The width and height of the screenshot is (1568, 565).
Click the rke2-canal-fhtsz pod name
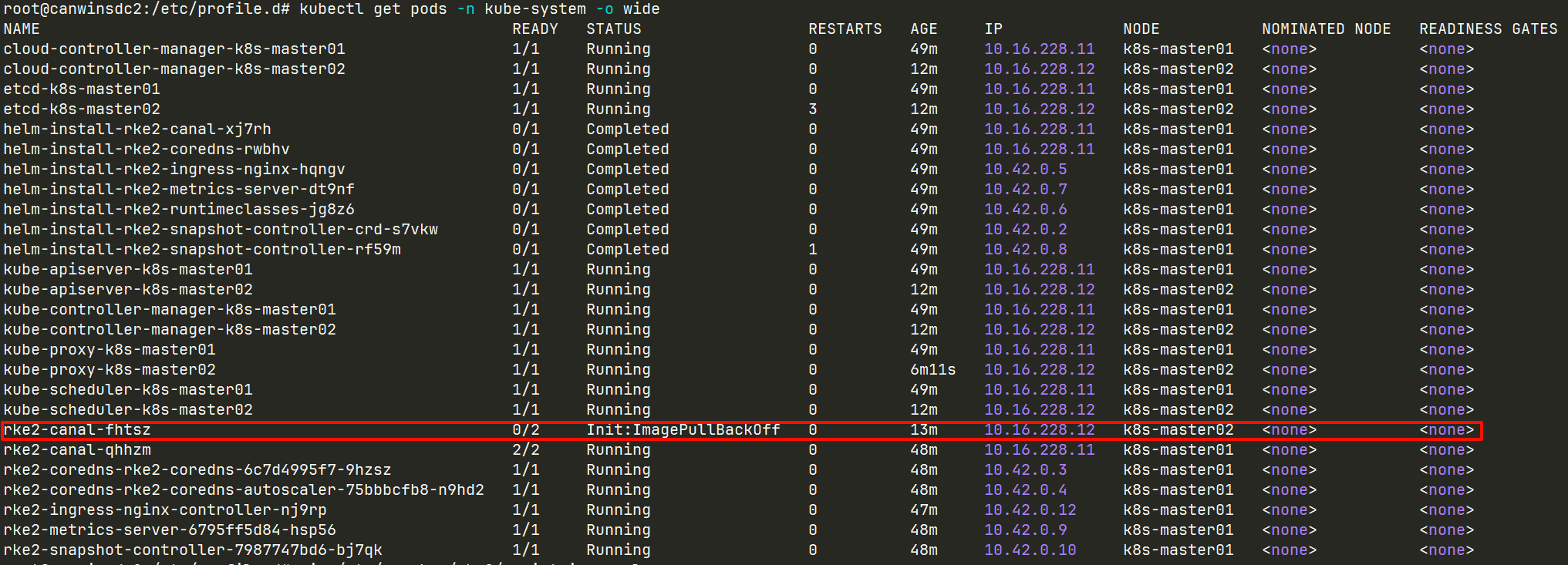point(77,430)
